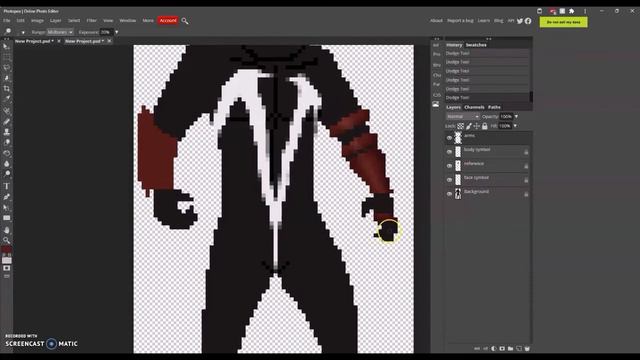Toggle lock image pixels brush icon
Viewport: 640px width, 360px height.
pyautogui.click(x=469, y=126)
